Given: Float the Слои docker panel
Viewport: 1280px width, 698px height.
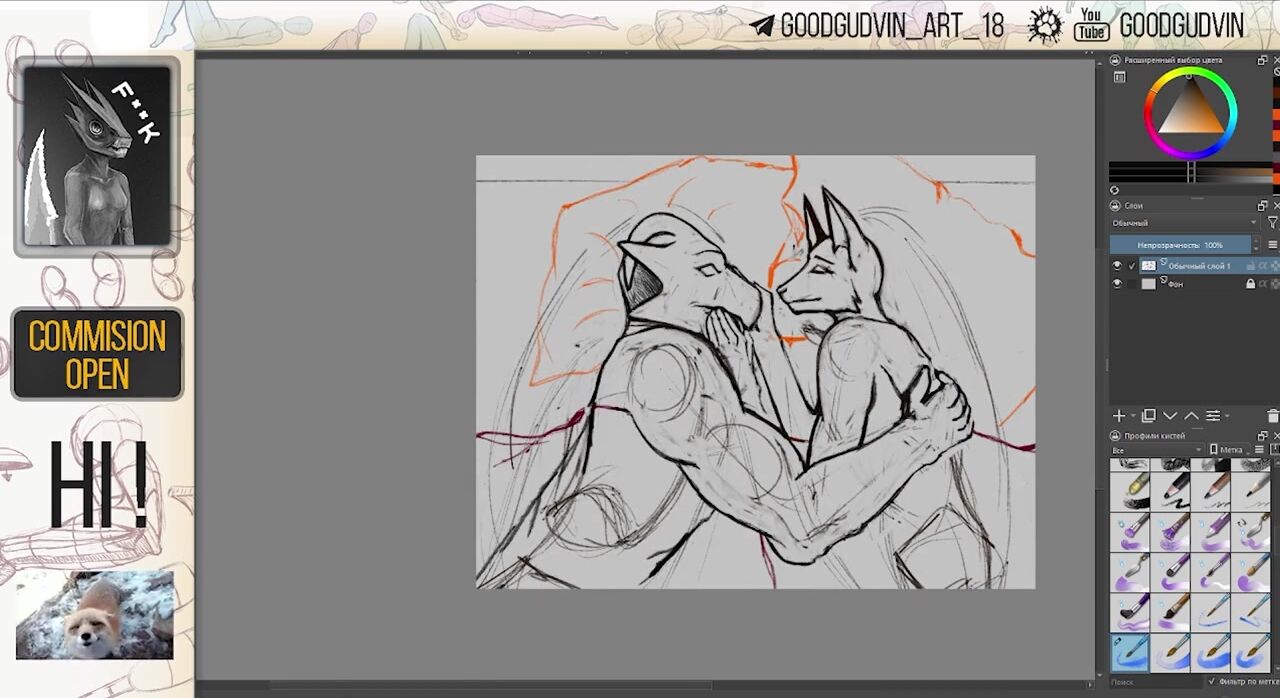Looking at the screenshot, I should [x=1262, y=205].
